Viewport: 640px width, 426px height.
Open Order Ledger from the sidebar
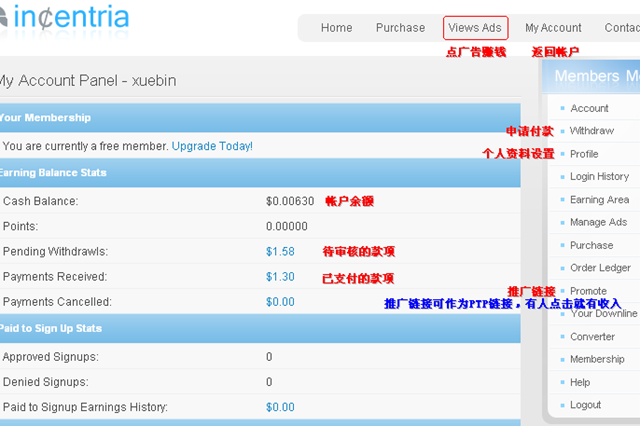tap(600, 268)
